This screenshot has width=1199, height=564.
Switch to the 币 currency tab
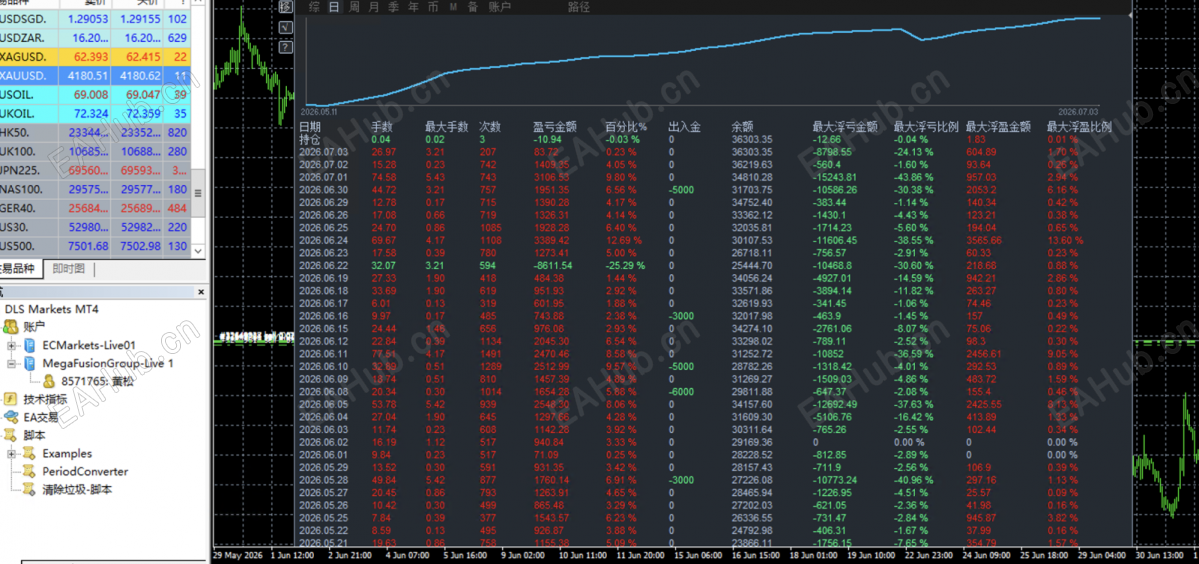coord(433,7)
